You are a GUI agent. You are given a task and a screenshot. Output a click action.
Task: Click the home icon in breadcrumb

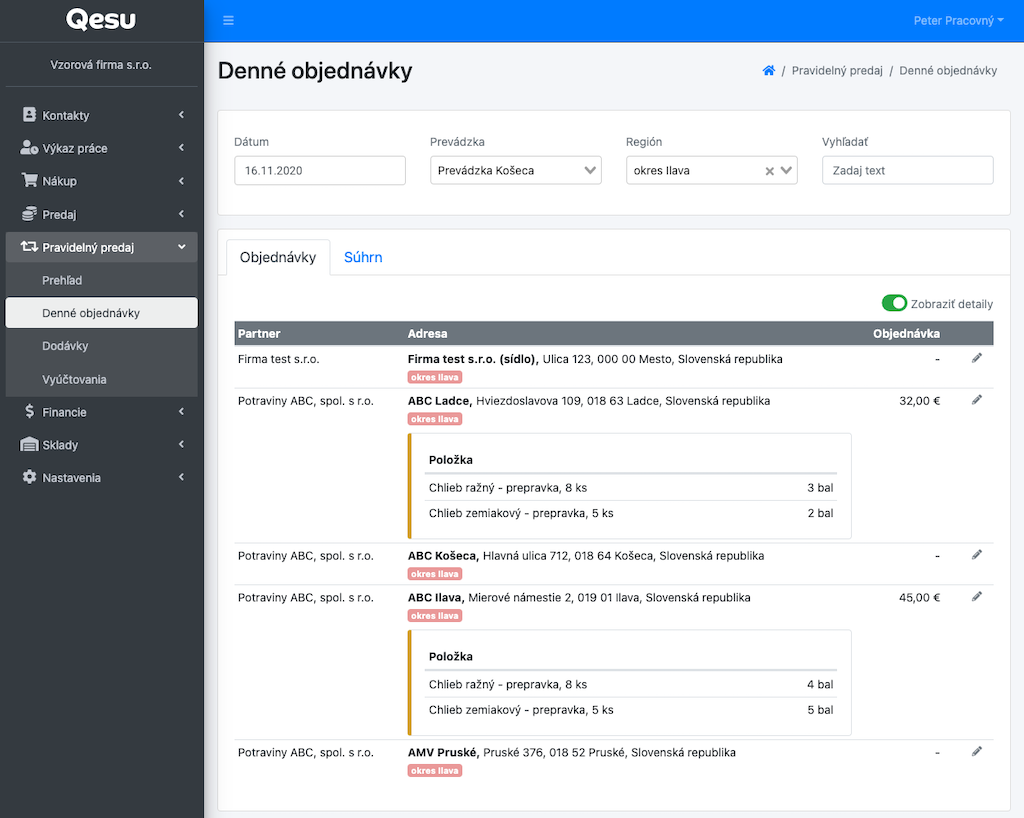coord(768,71)
